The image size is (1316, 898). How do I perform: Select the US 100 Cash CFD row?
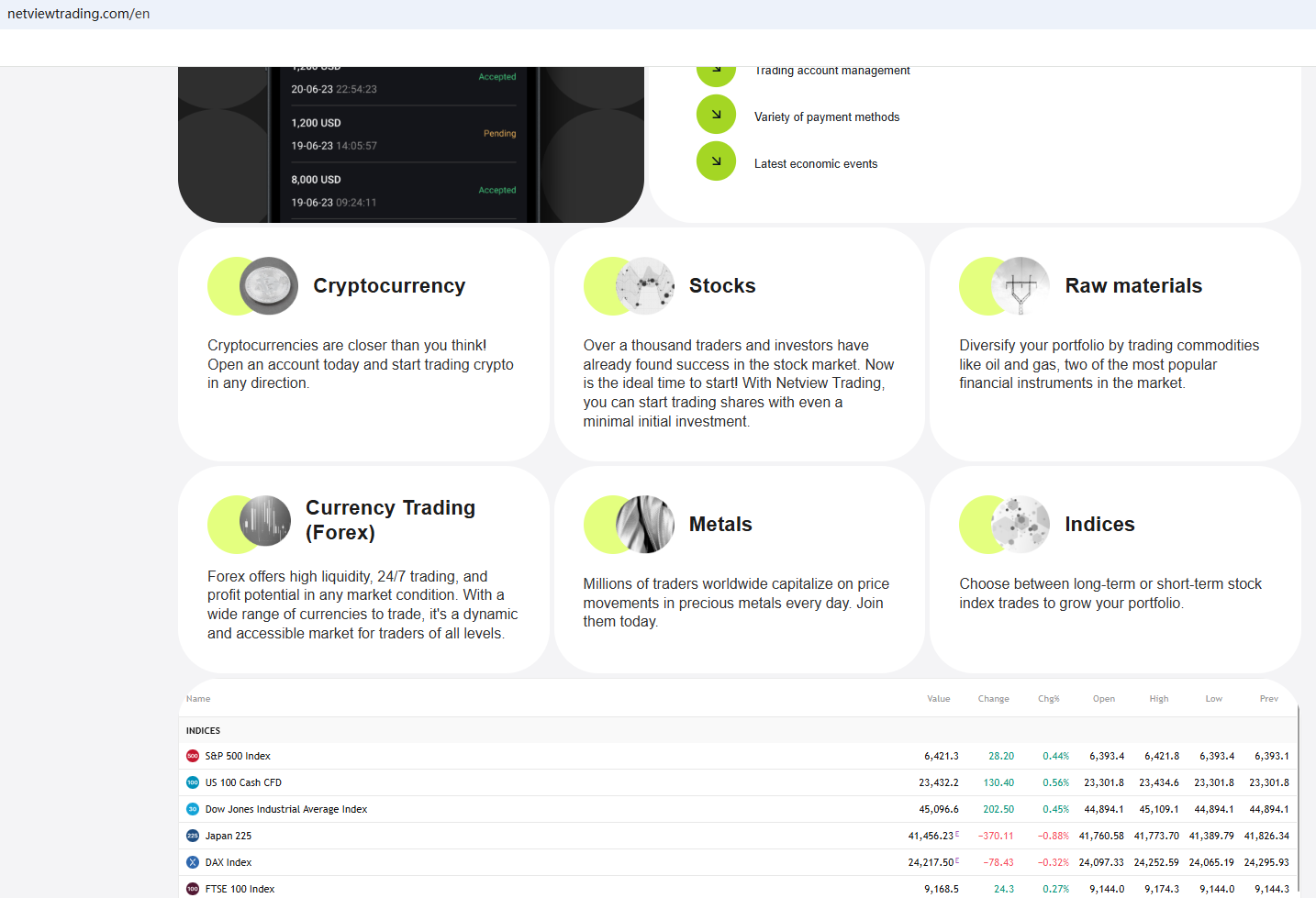738,782
